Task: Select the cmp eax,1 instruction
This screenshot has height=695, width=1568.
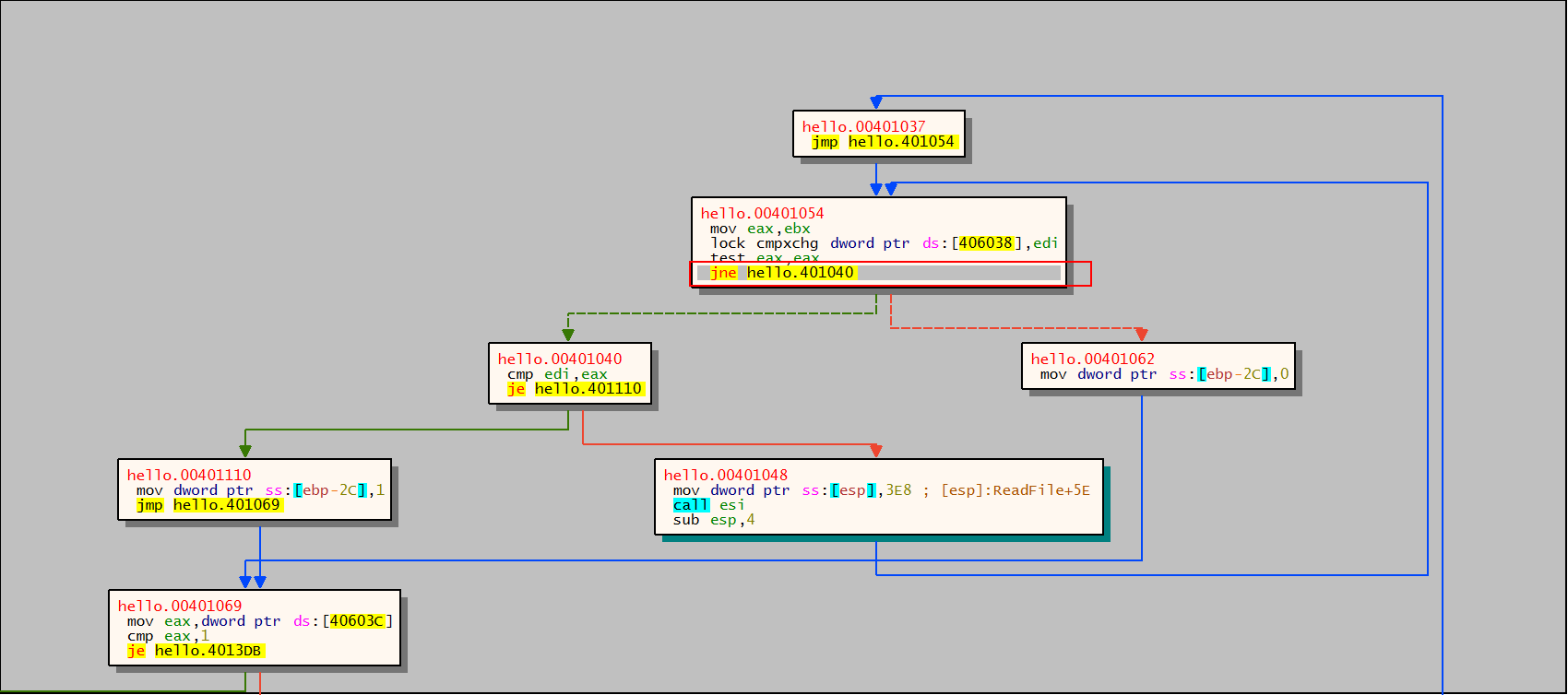Action: pyautogui.click(x=168, y=636)
